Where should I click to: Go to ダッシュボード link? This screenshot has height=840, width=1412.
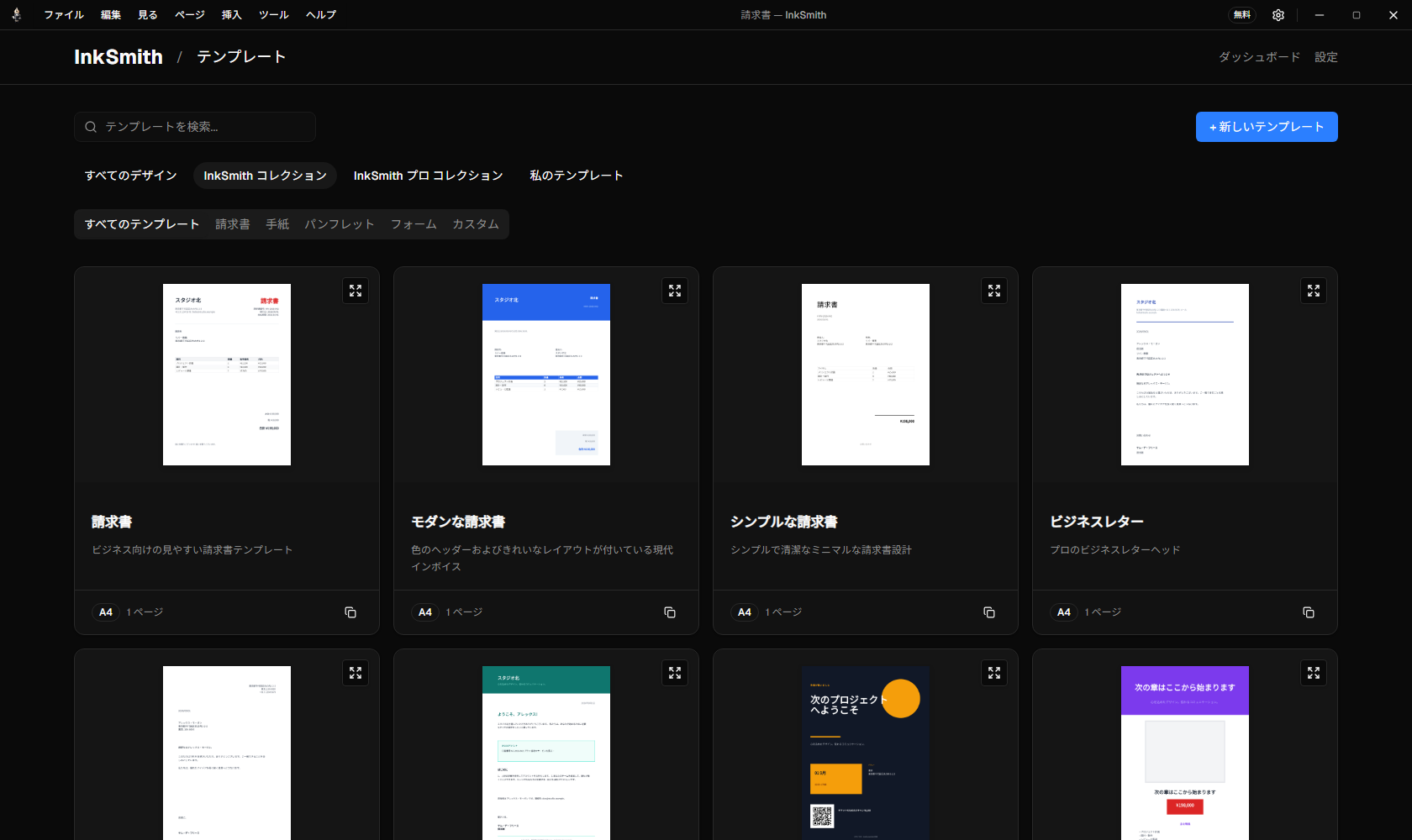[1260, 57]
